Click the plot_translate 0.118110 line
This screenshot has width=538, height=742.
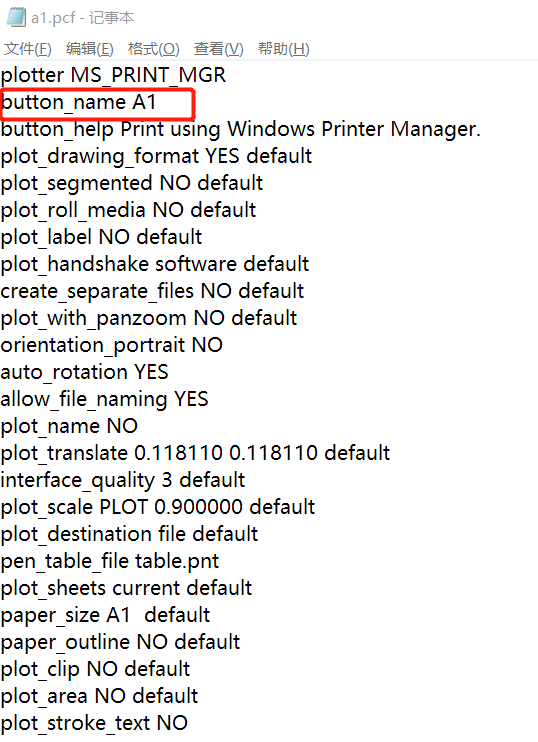[x=195, y=453]
